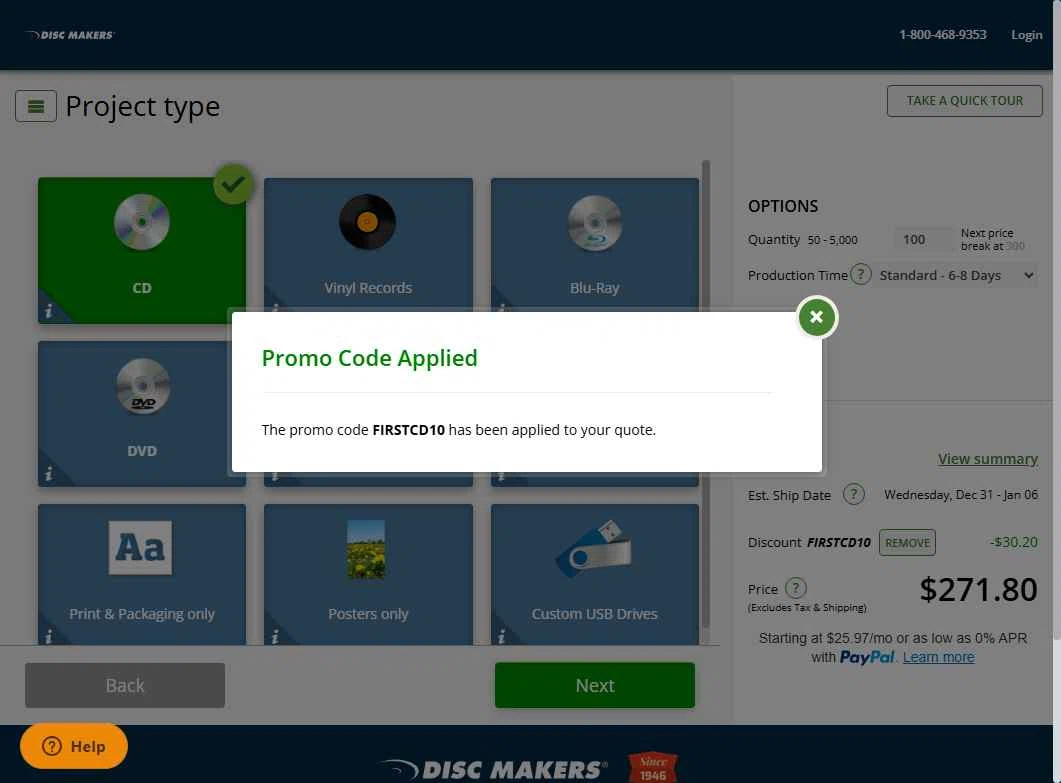Open the View summary link
Screen dimensions: 1061x783
tap(988, 459)
